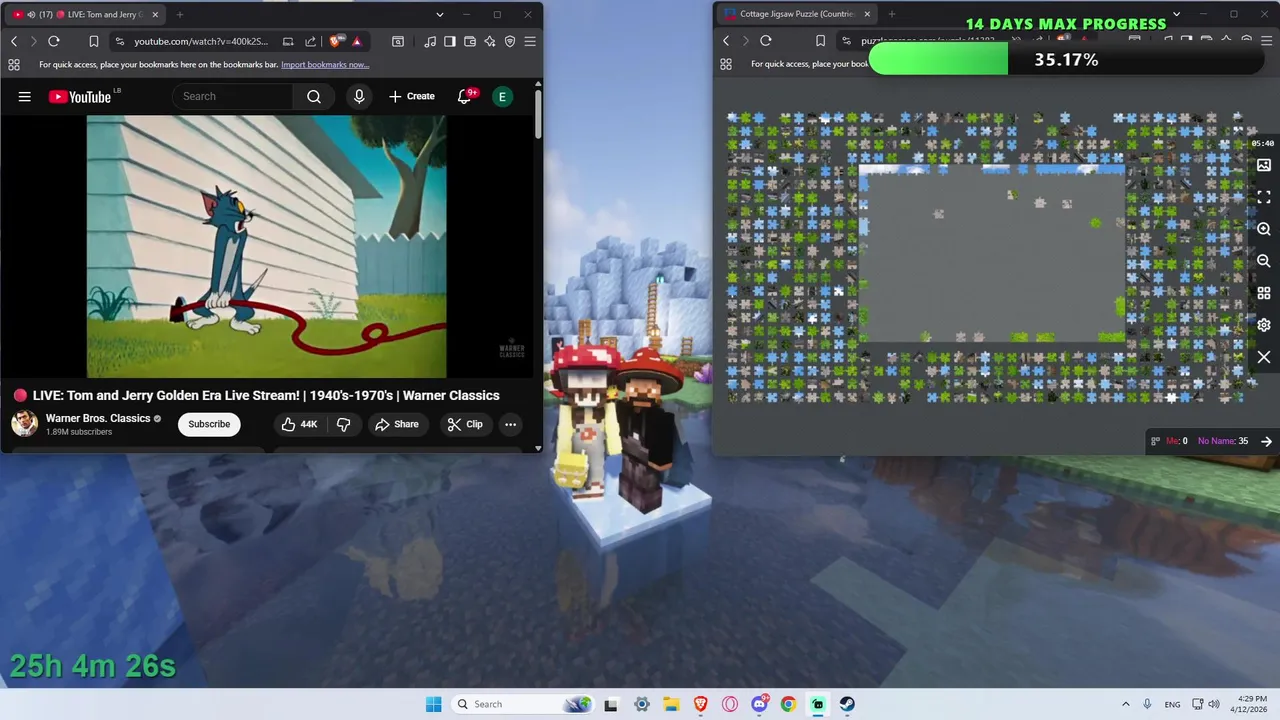Click the Create button on YouTube
The height and width of the screenshot is (720, 1280).
point(412,96)
